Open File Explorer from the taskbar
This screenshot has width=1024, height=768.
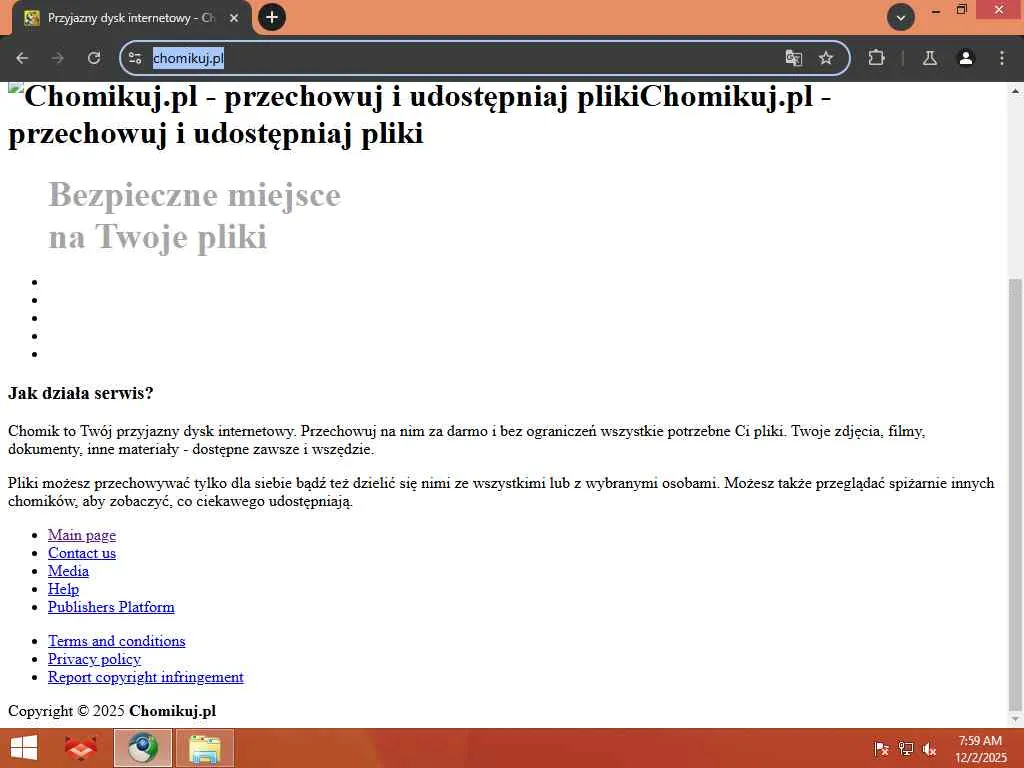coord(204,748)
